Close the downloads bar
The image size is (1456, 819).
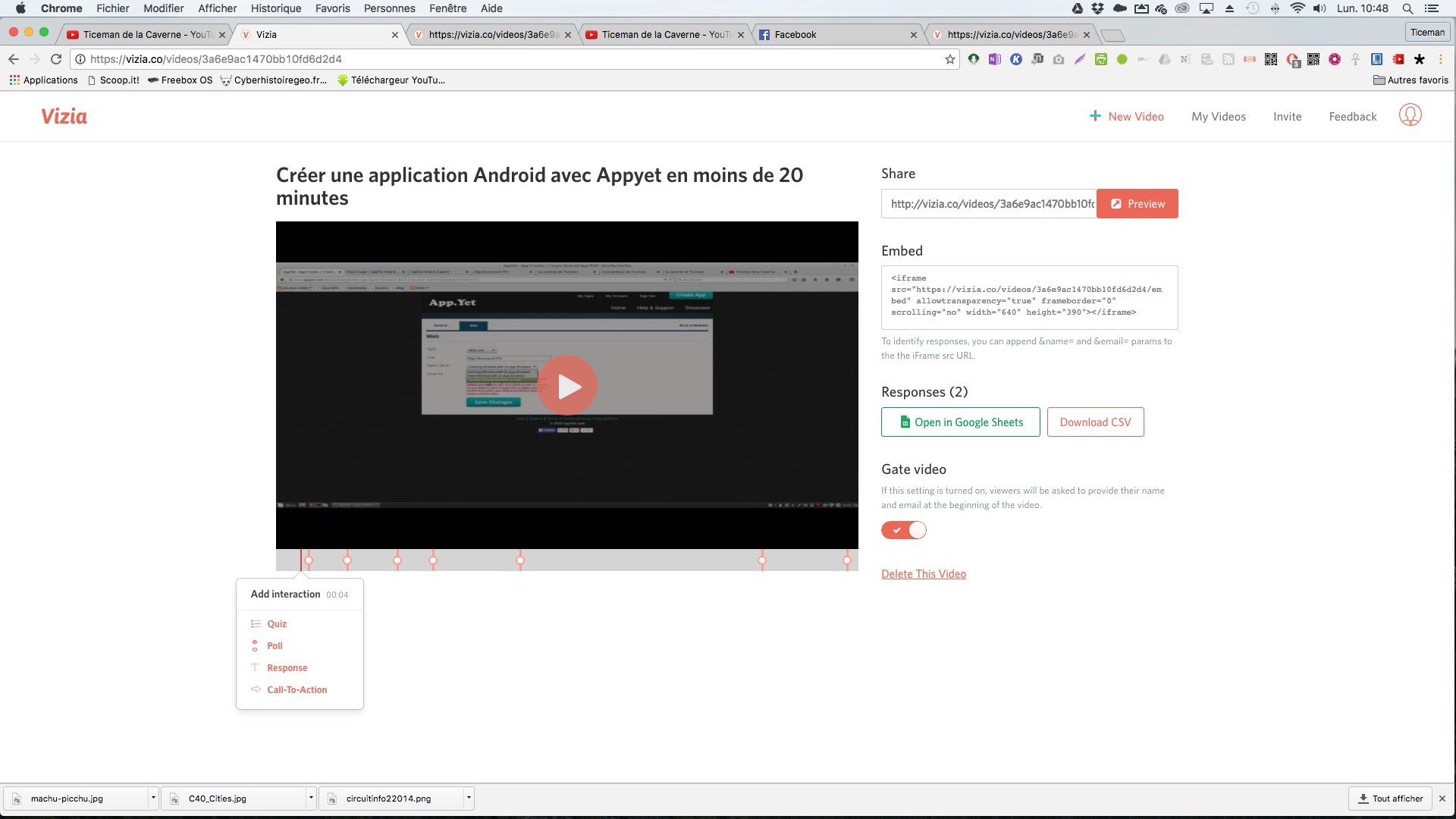1442,799
